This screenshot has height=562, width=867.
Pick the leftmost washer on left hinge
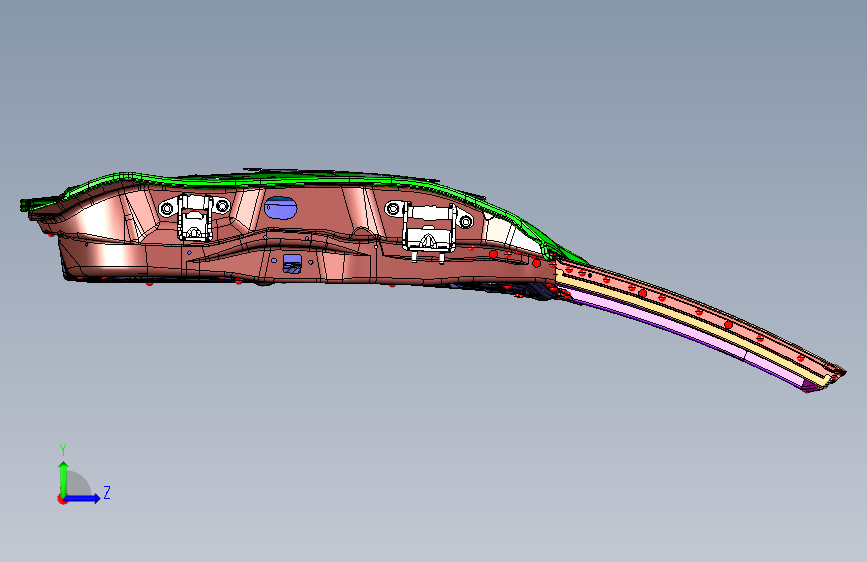click(166, 209)
